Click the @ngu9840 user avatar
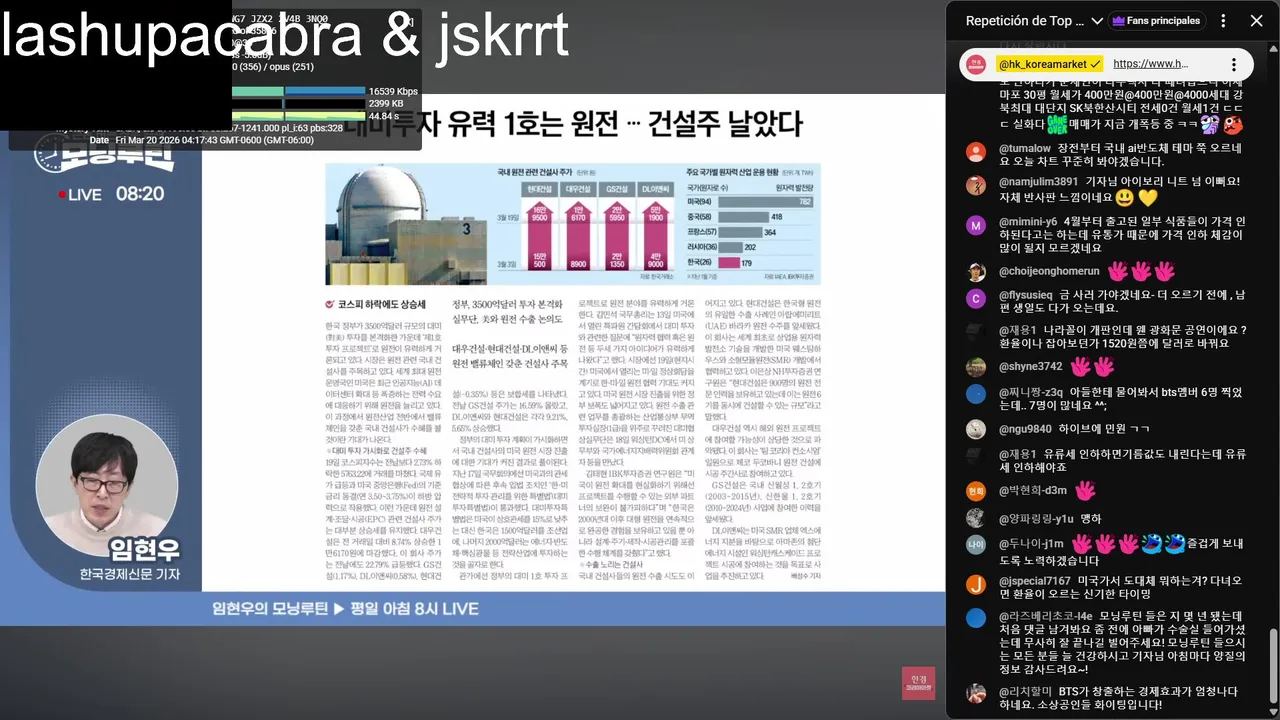This screenshot has width=1280, height=720. click(976, 429)
